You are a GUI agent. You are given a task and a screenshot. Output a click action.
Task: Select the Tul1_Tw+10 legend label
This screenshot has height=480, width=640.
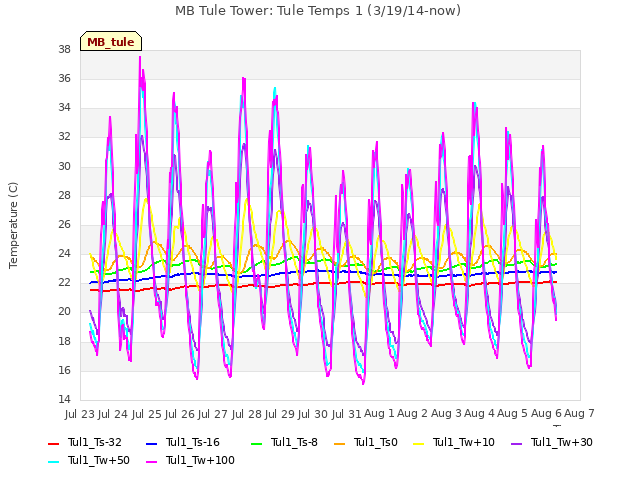coord(464,442)
